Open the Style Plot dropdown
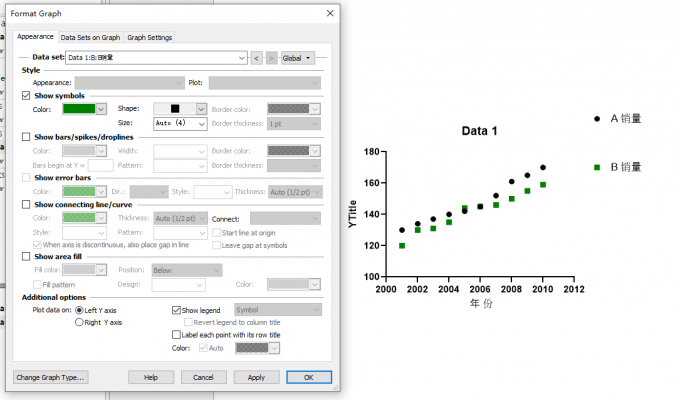Viewport: 680px width, 400px height. point(265,83)
